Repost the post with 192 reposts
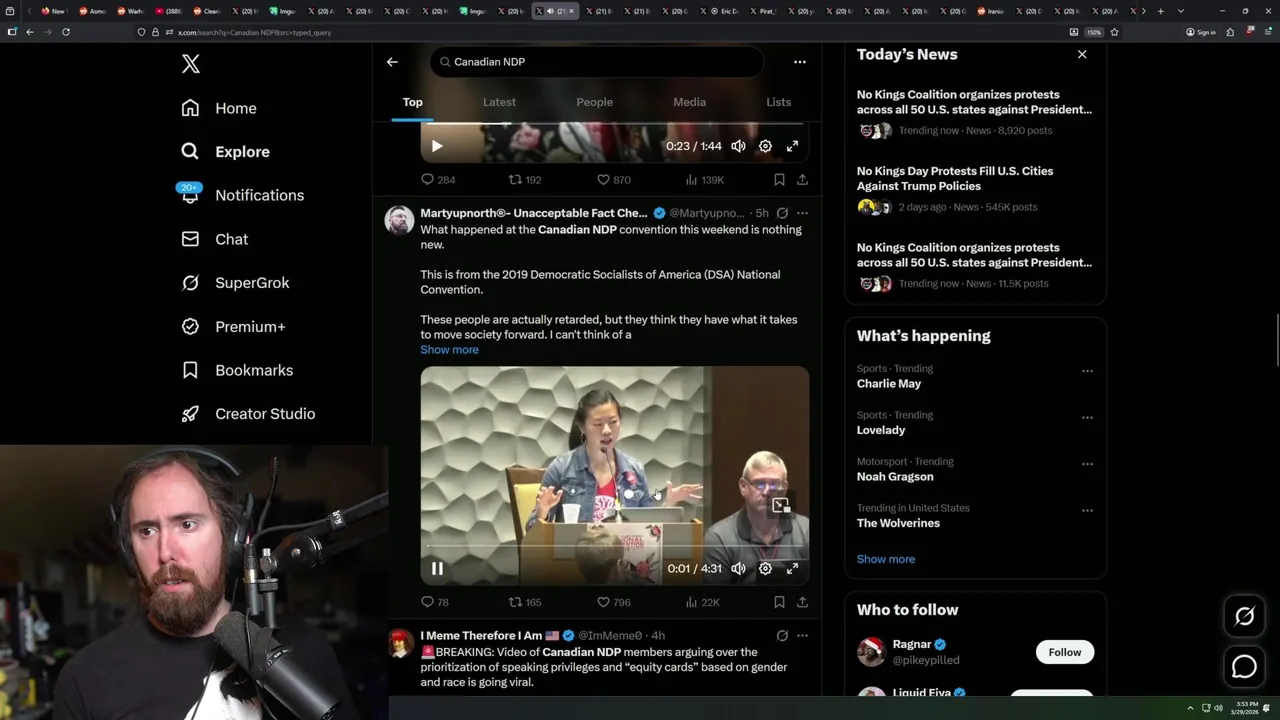This screenshot has height=720, width=1280. [x=525, y=180]
